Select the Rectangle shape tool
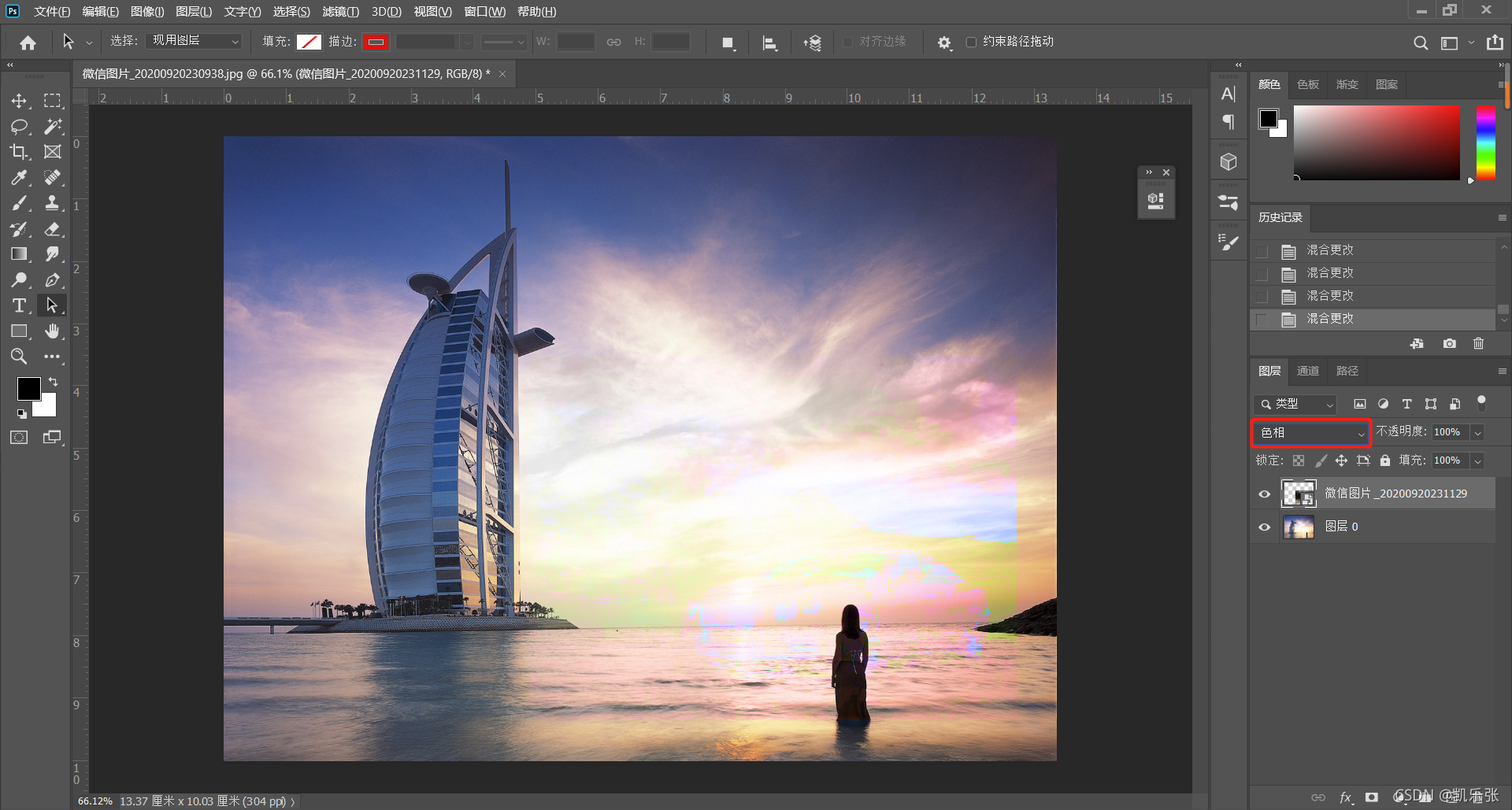This screenshot has width=1512, height=810. tap(19, 331)
